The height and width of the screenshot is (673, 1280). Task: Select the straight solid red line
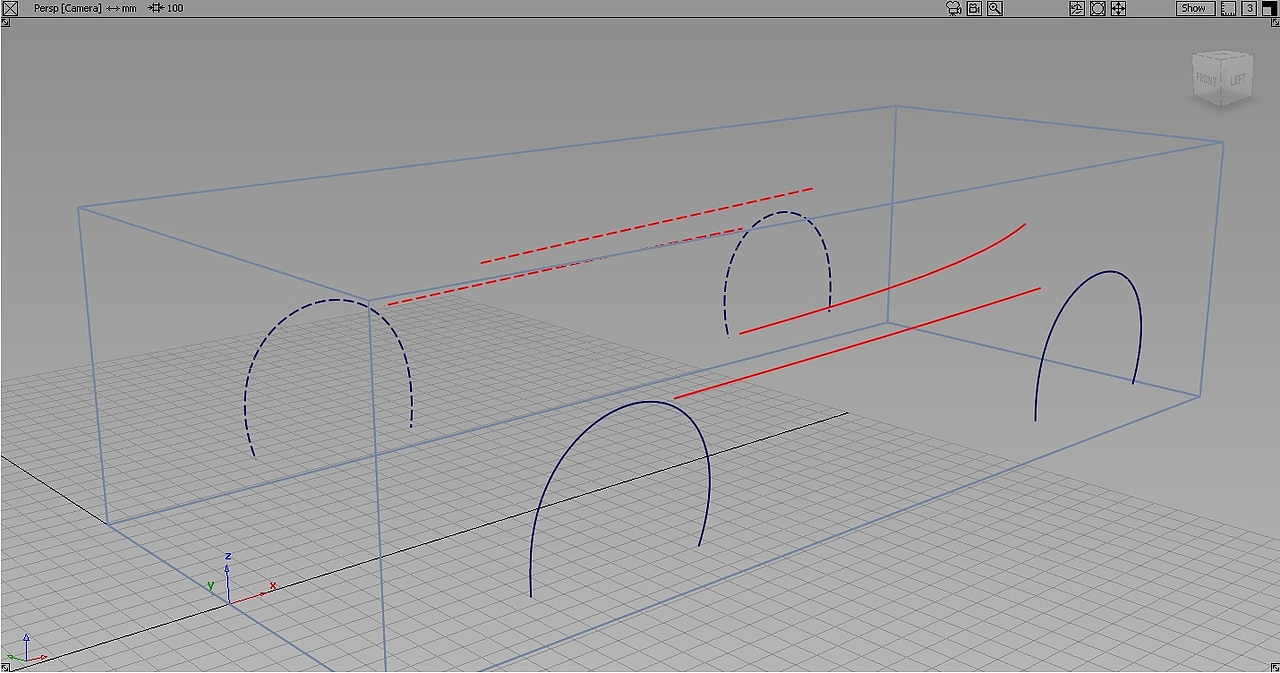point(857,343)
